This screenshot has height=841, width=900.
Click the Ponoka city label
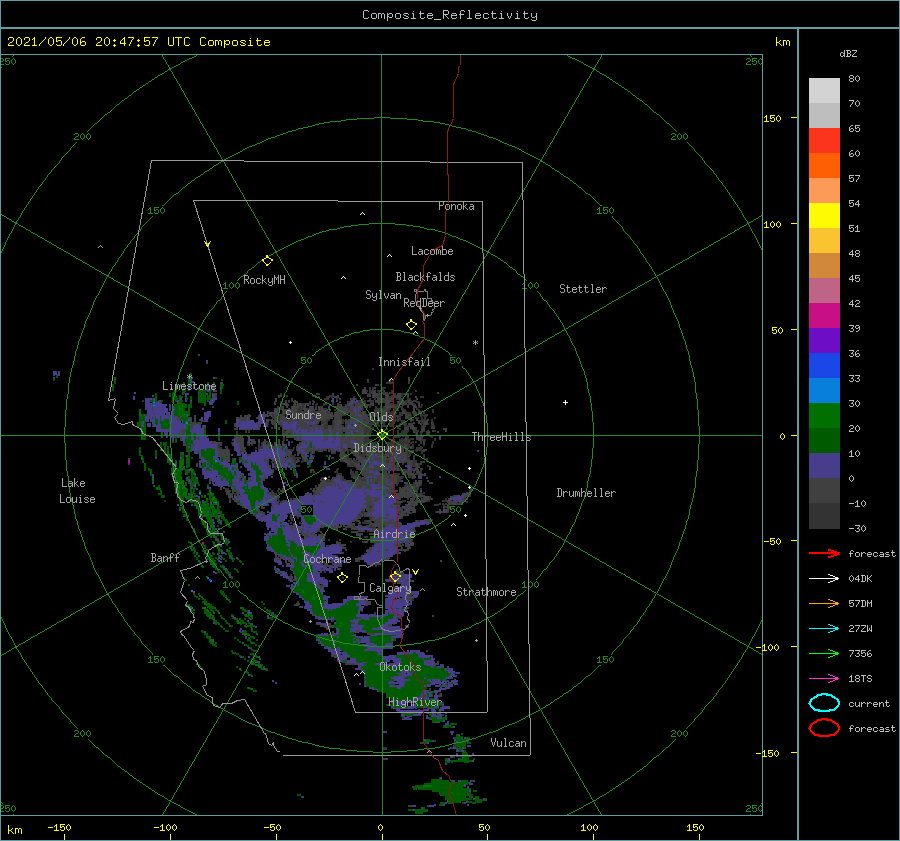[x=456, y=206]
